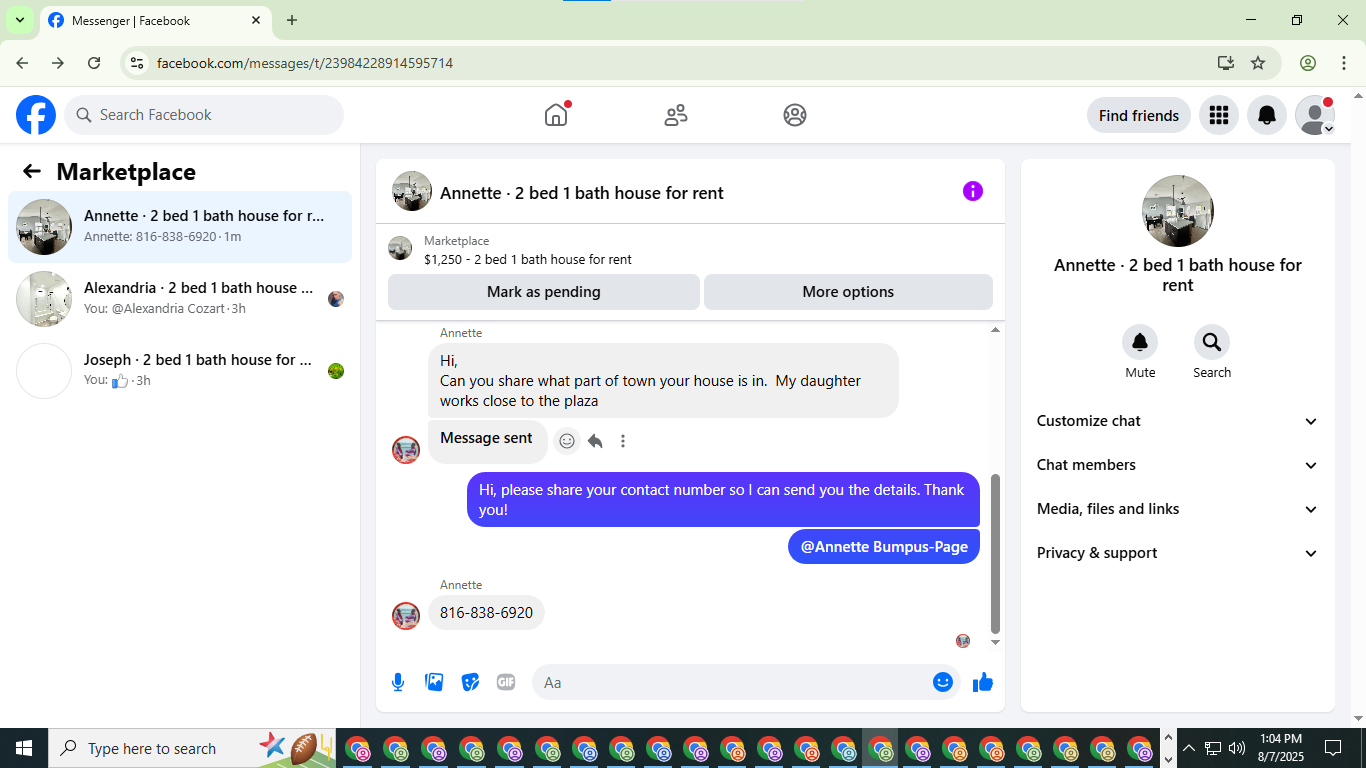This screenshot has height=768, width=1366.
Task: Open Messenger | Facebook browser tab
Action: 155,21
